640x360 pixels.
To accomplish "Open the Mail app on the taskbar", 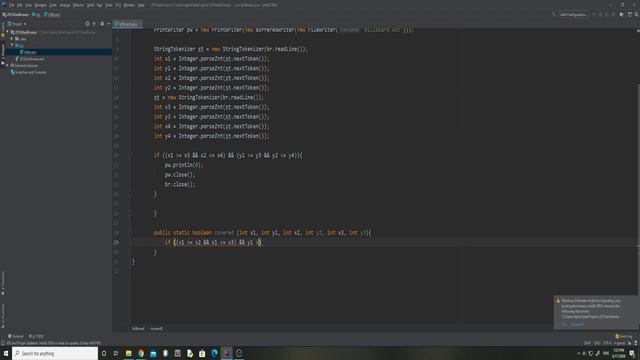I will click(153, 353).
